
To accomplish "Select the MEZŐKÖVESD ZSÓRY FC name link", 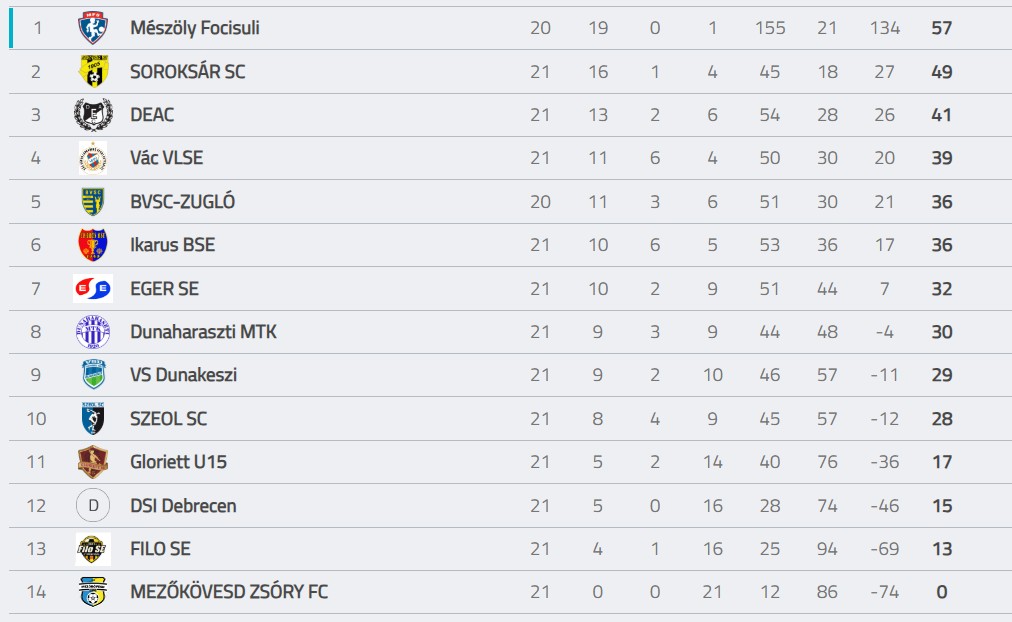I will click(229, 592).
